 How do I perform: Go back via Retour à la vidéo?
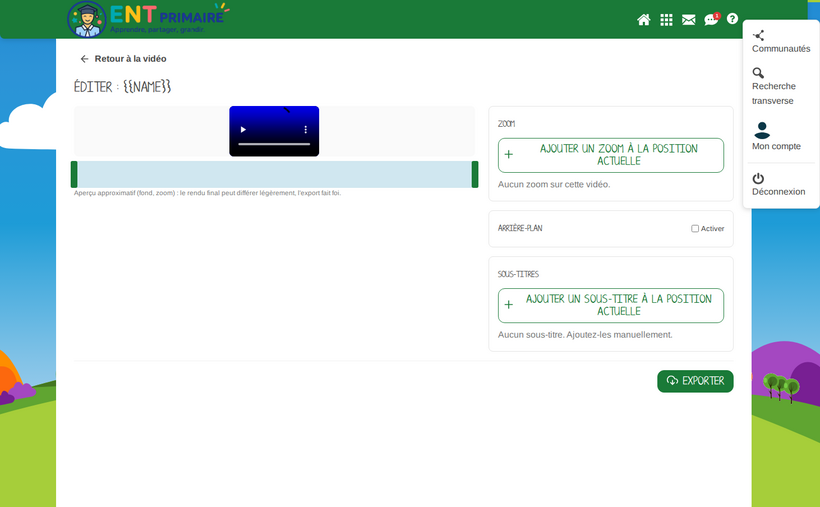point(123,59)
